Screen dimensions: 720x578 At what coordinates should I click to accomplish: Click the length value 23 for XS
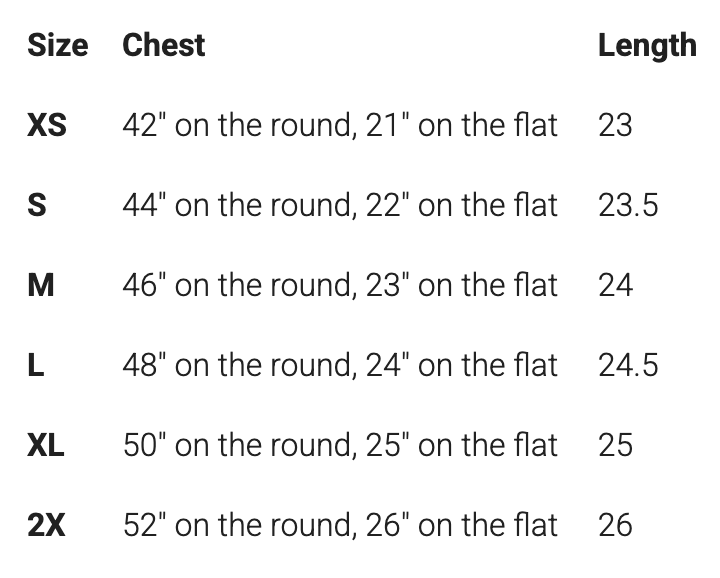click(x=615, y=125)
